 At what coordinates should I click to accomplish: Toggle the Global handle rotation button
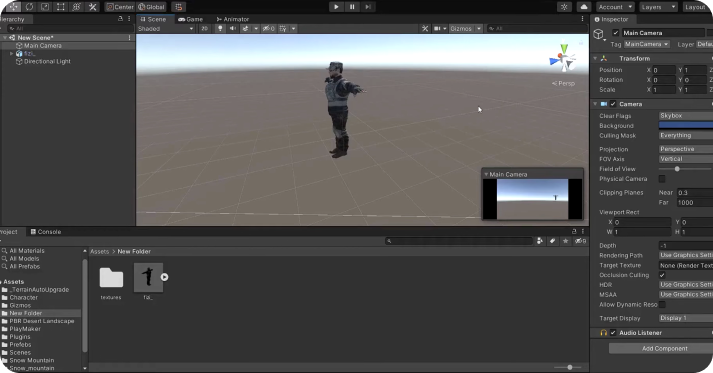pos(151,7)
